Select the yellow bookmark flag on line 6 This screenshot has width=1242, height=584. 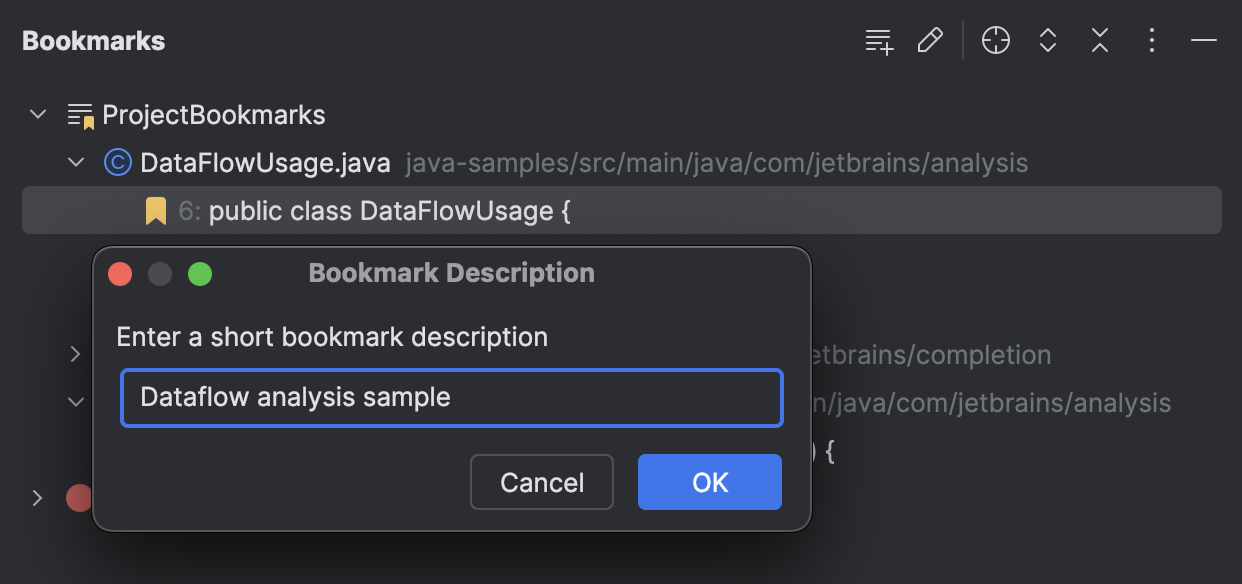155,210
